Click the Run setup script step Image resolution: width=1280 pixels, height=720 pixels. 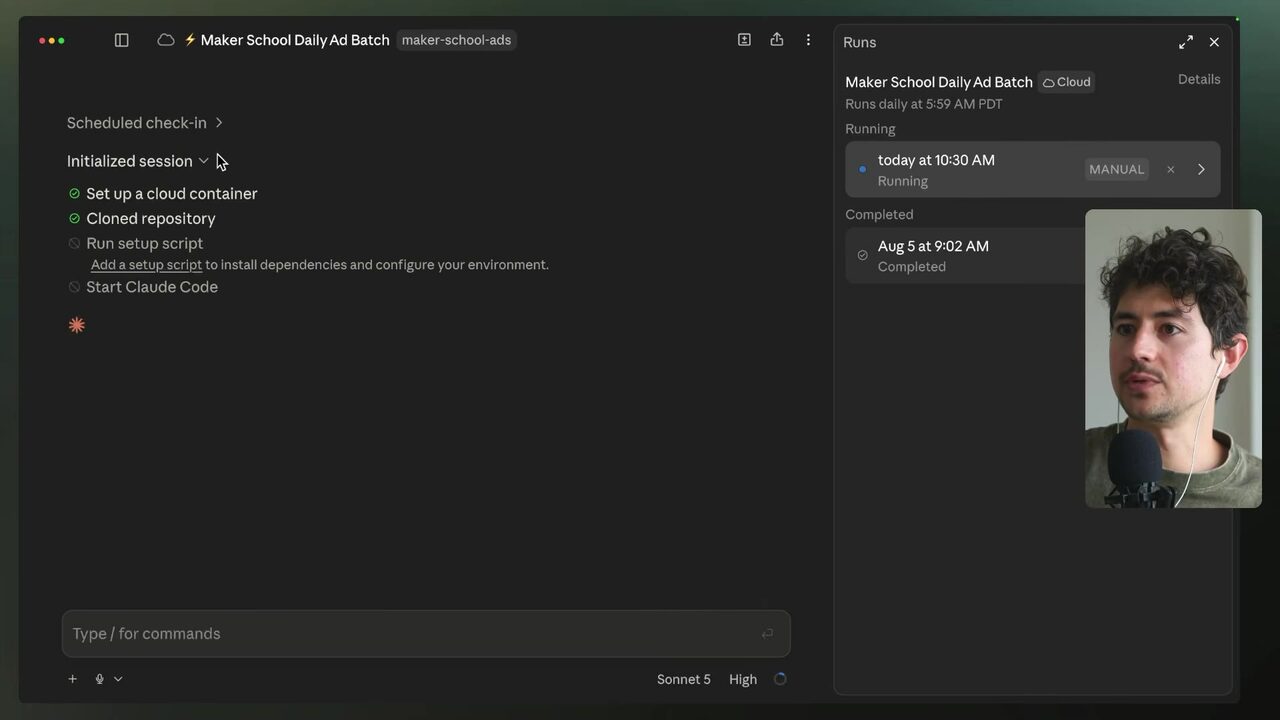pyautogui.click(x=144, y=243)
